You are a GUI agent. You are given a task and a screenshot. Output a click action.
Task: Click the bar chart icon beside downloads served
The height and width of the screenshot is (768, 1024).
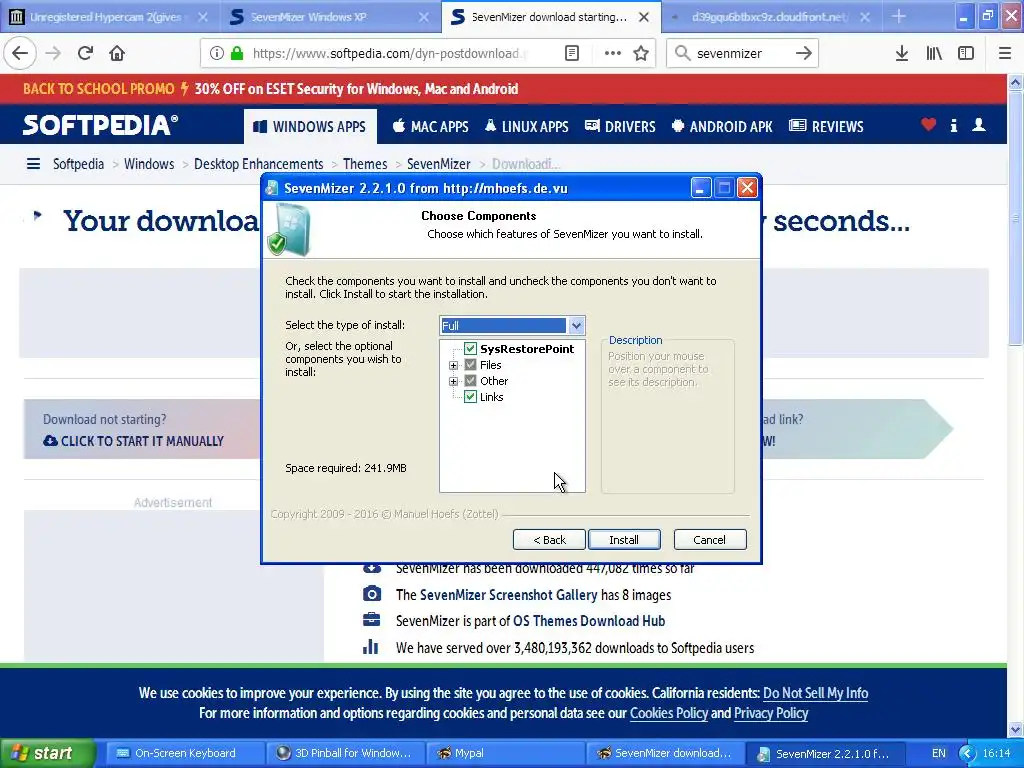tap(370, 647)
